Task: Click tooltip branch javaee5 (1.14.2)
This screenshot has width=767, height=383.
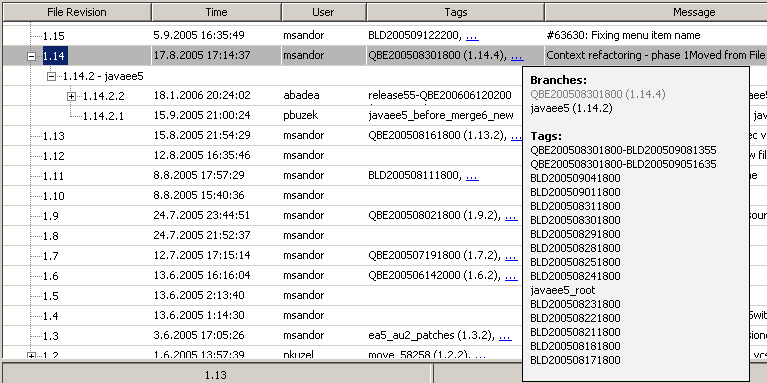Action: point(571,108)
